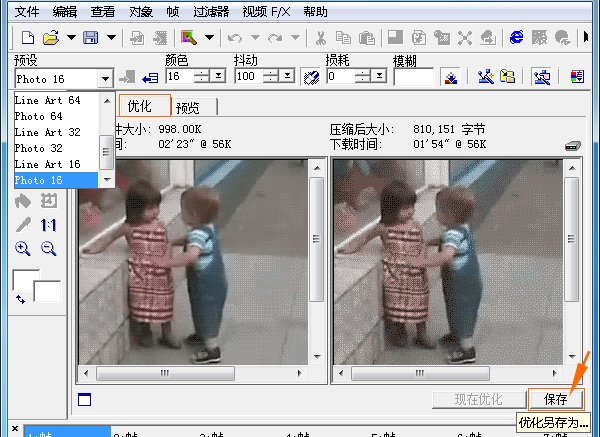The width and height of the screenshot is (600, 437).
Task: Click the 1:1 actual size icon
Action: (48, 225)
